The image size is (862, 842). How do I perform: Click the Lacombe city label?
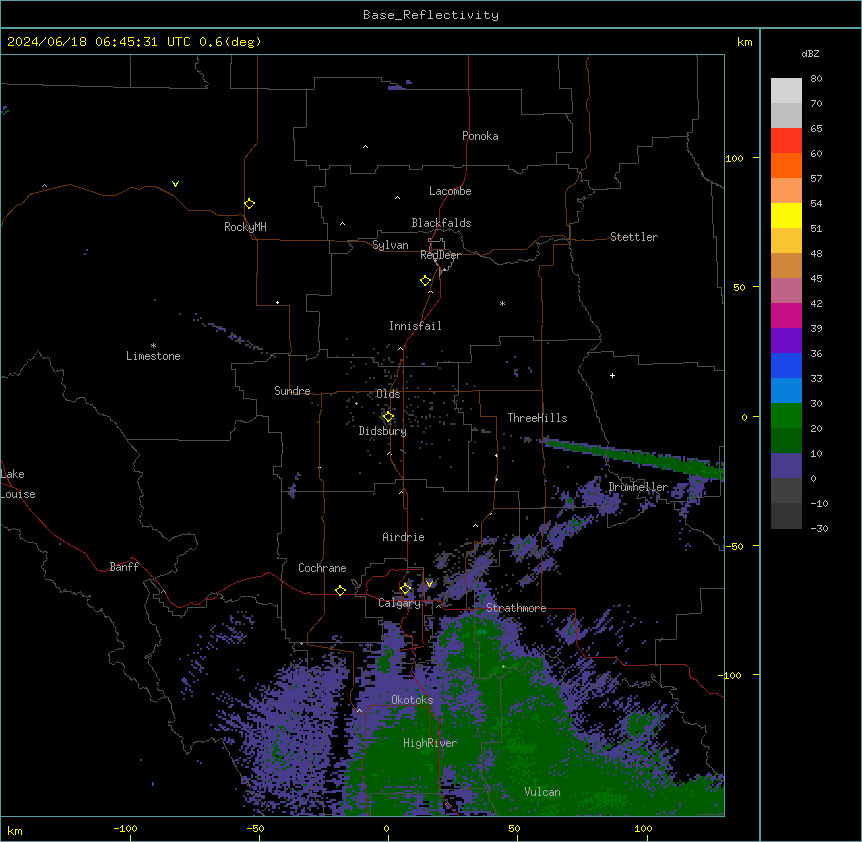tap(450, 191)
